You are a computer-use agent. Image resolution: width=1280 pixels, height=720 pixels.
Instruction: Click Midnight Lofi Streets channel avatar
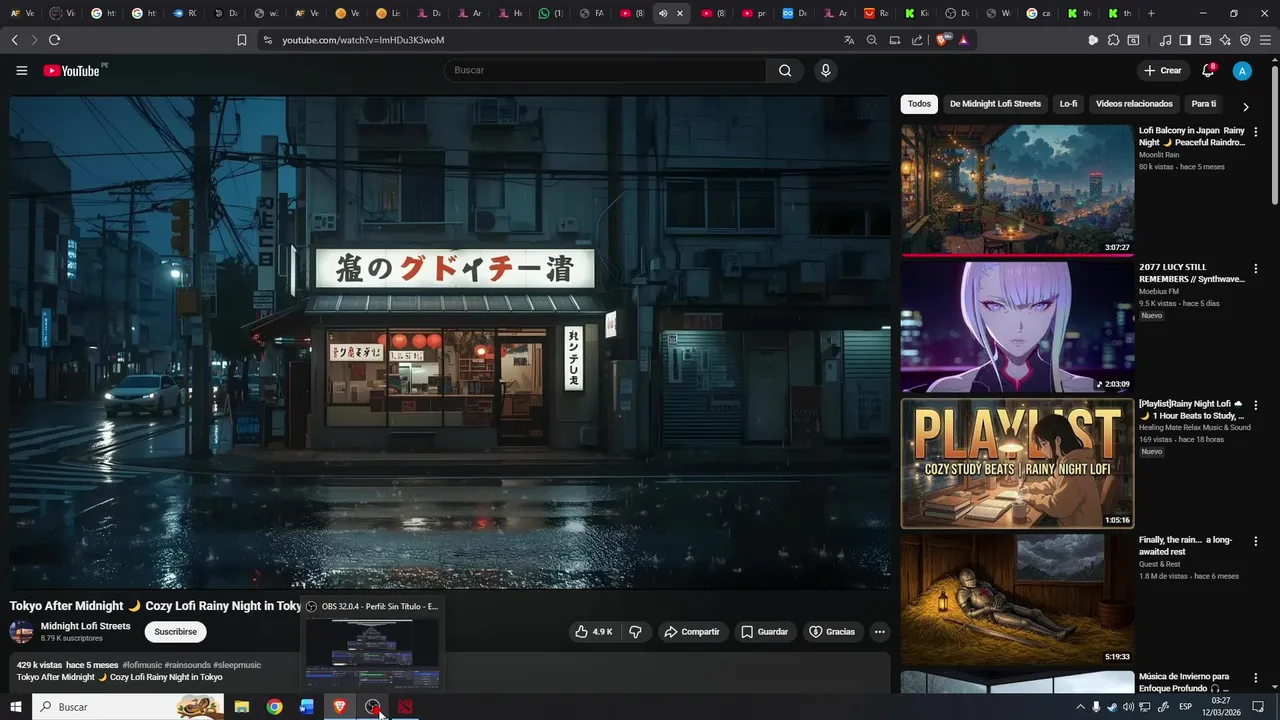(x=21, y=631)
